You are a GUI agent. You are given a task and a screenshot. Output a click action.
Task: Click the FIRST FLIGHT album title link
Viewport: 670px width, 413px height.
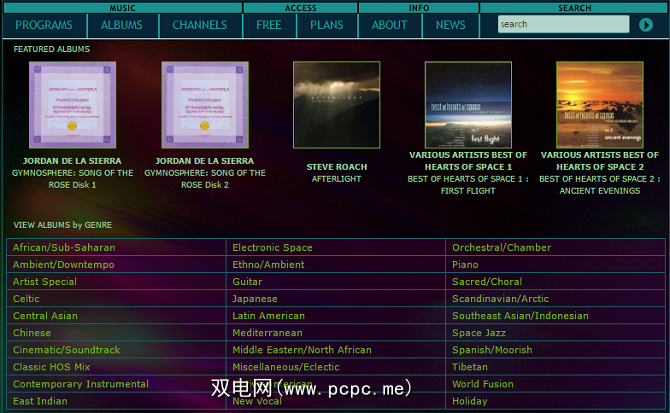click(468, 185)
